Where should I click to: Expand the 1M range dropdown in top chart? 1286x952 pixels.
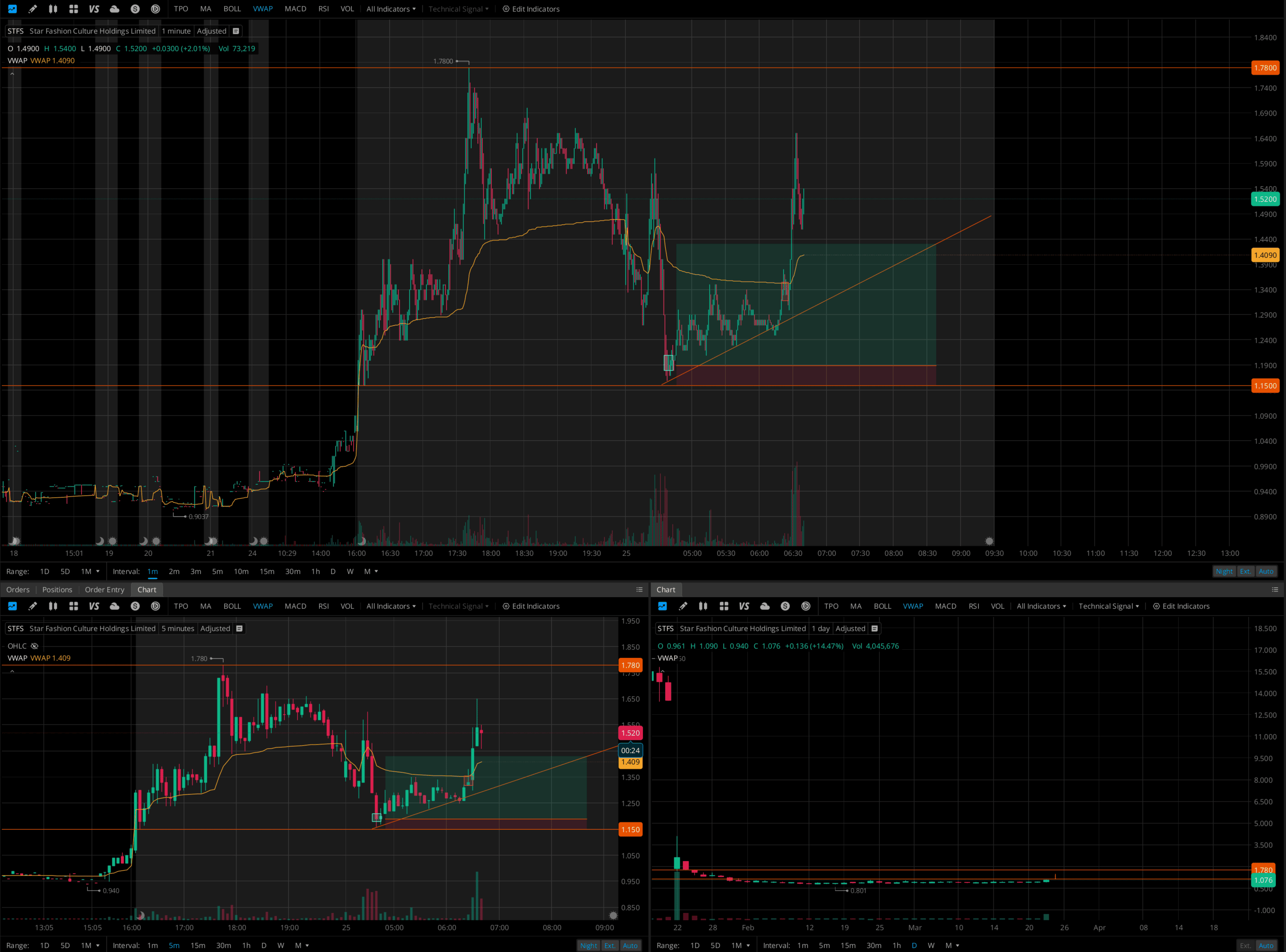click(90, 571)
